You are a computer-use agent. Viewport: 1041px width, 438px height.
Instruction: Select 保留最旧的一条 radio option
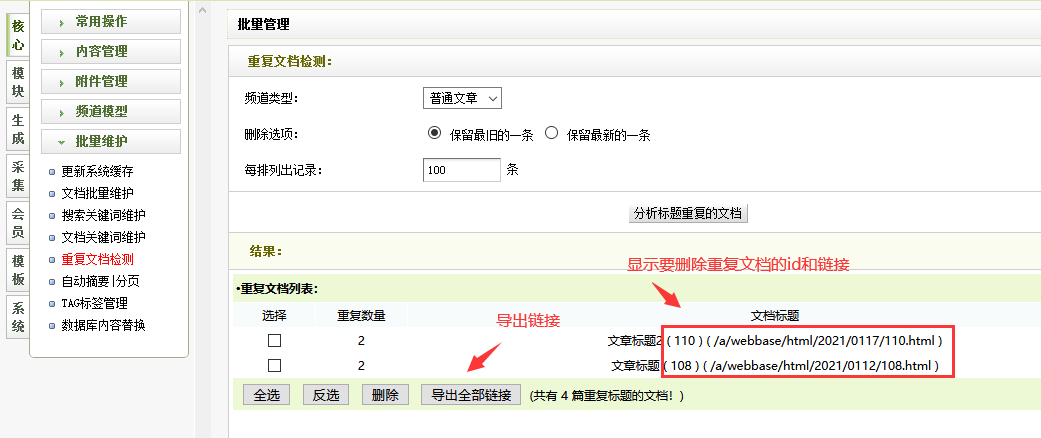pos(434,133)
